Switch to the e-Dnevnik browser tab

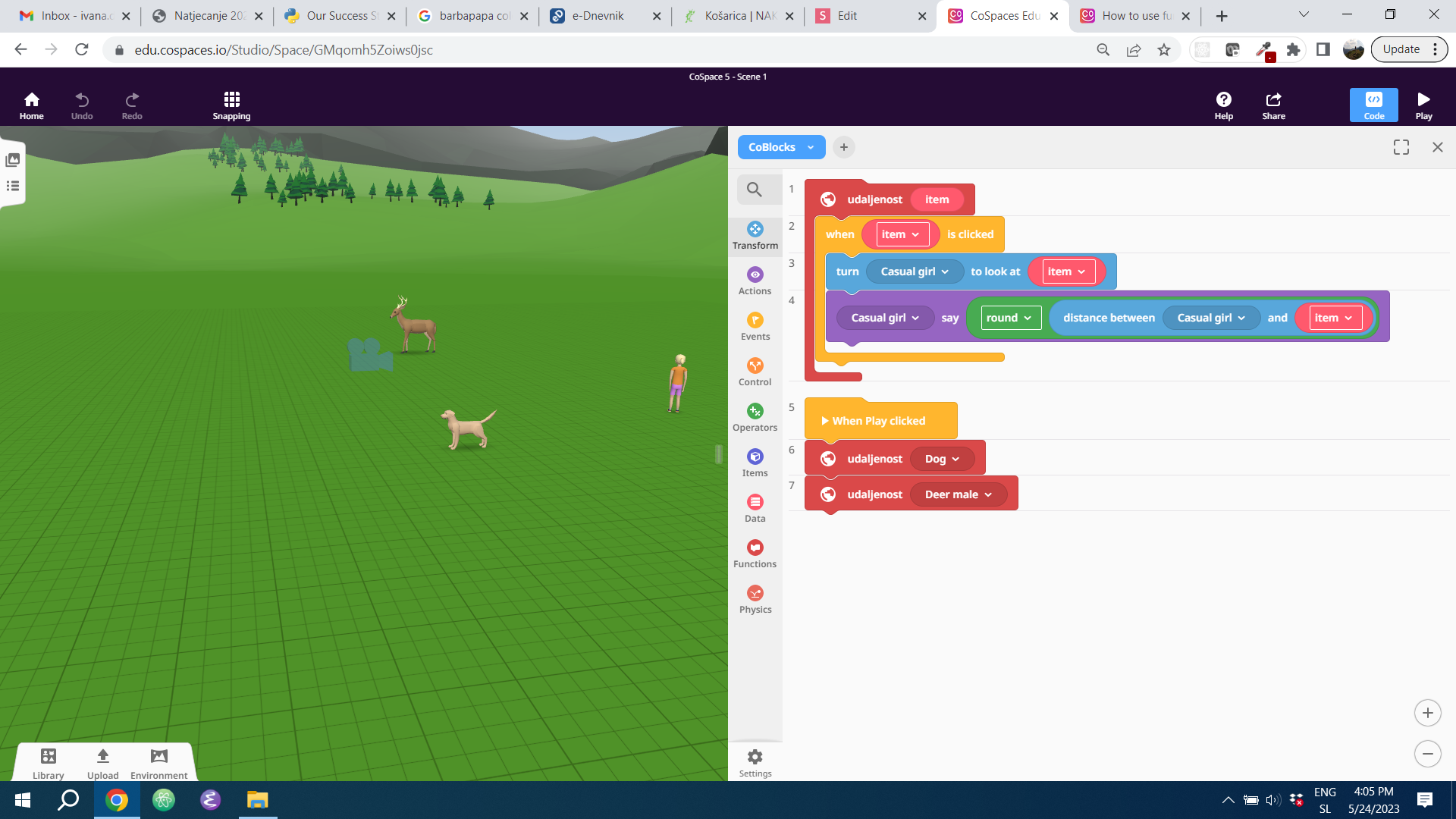click(598, 16)
